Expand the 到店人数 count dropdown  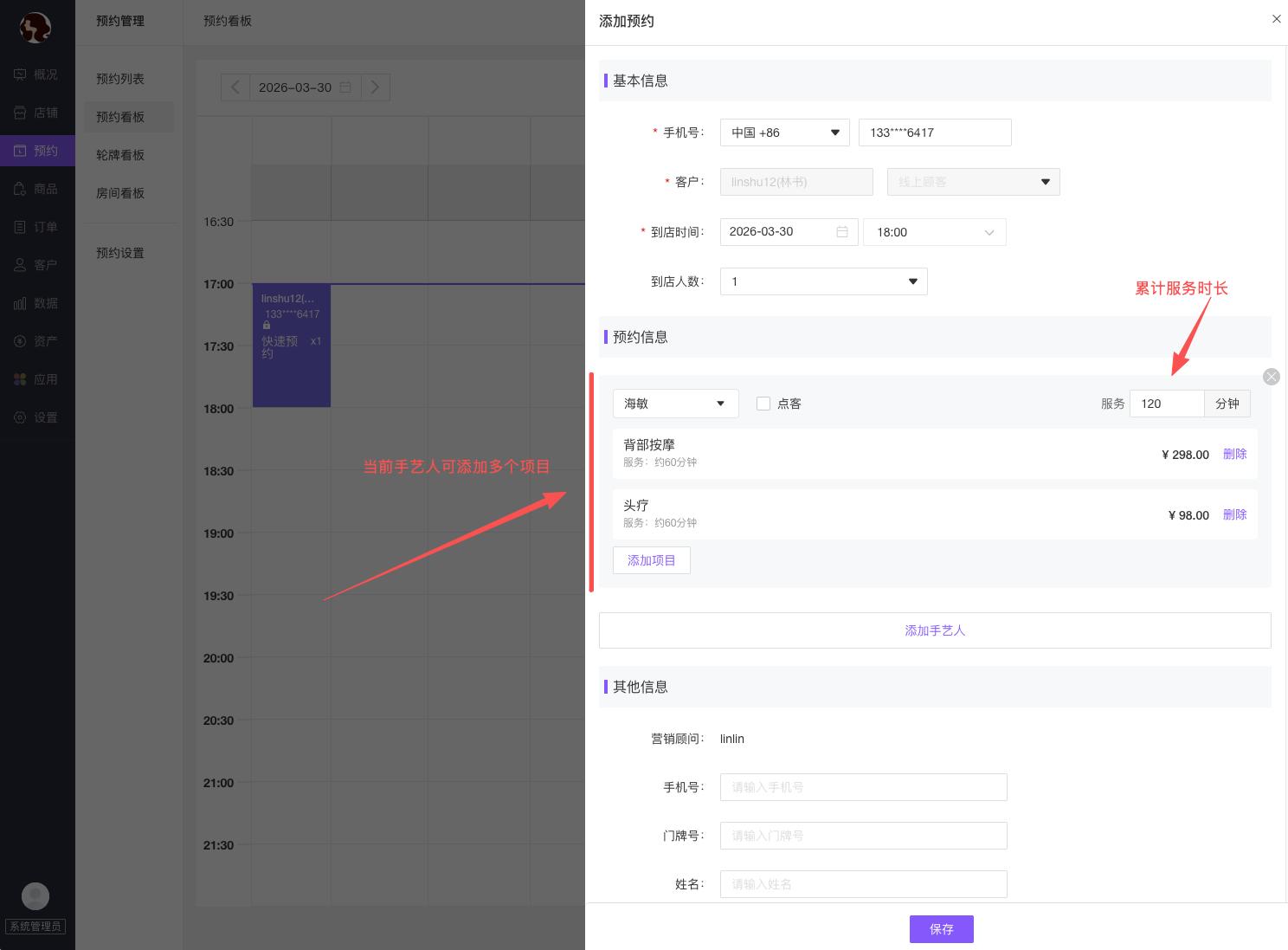823,281
